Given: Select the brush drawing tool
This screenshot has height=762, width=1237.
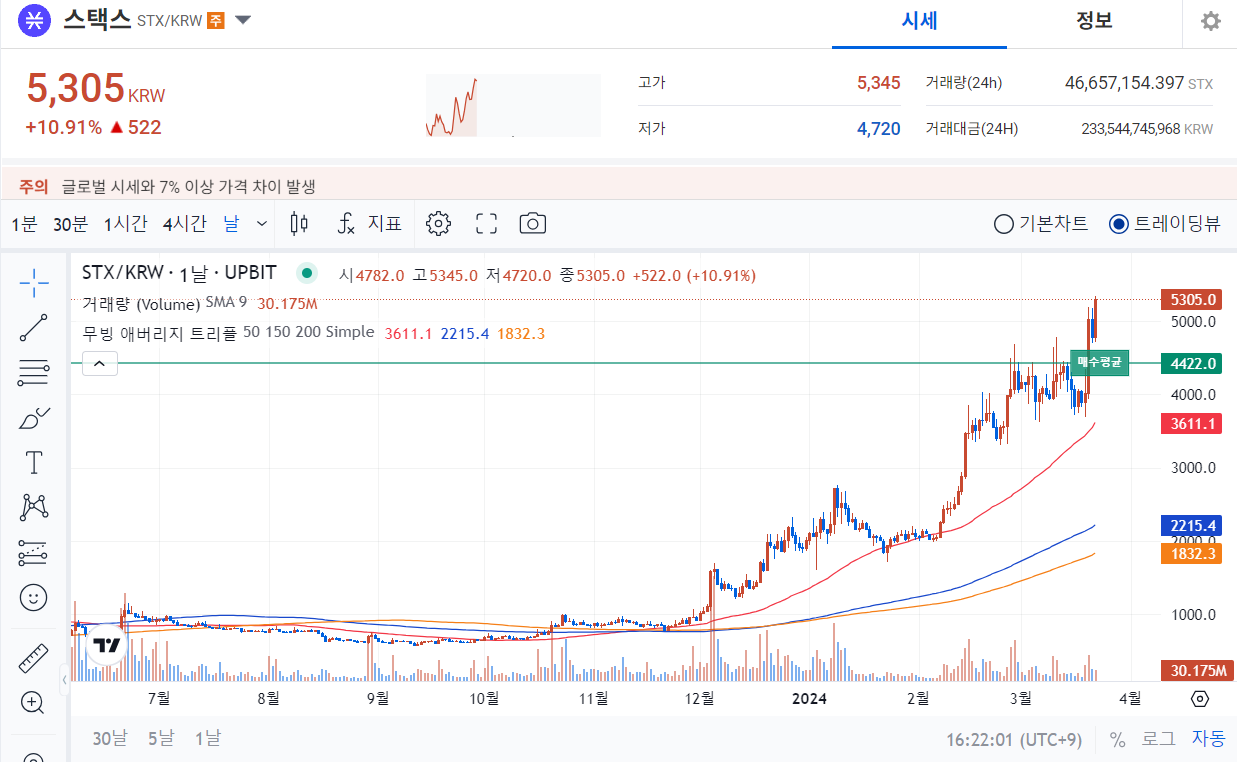Looking at the screenshot, I should (34, 418).
